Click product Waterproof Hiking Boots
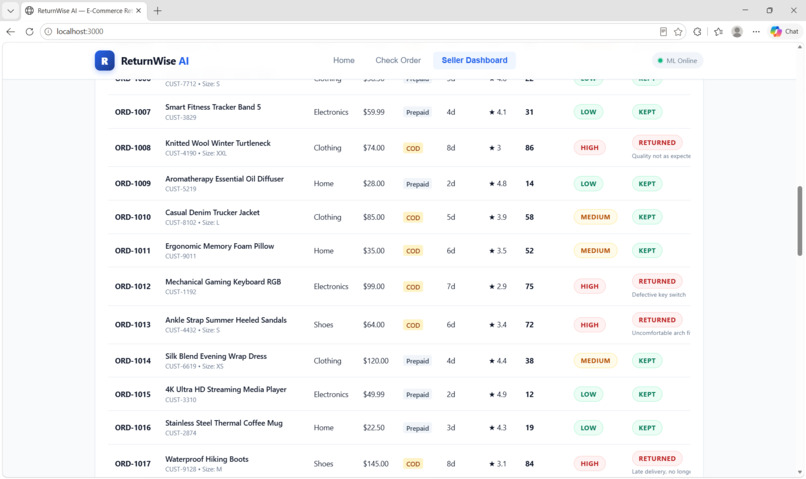The height and width of the screenshot is (479, 806). coord(207,459)
